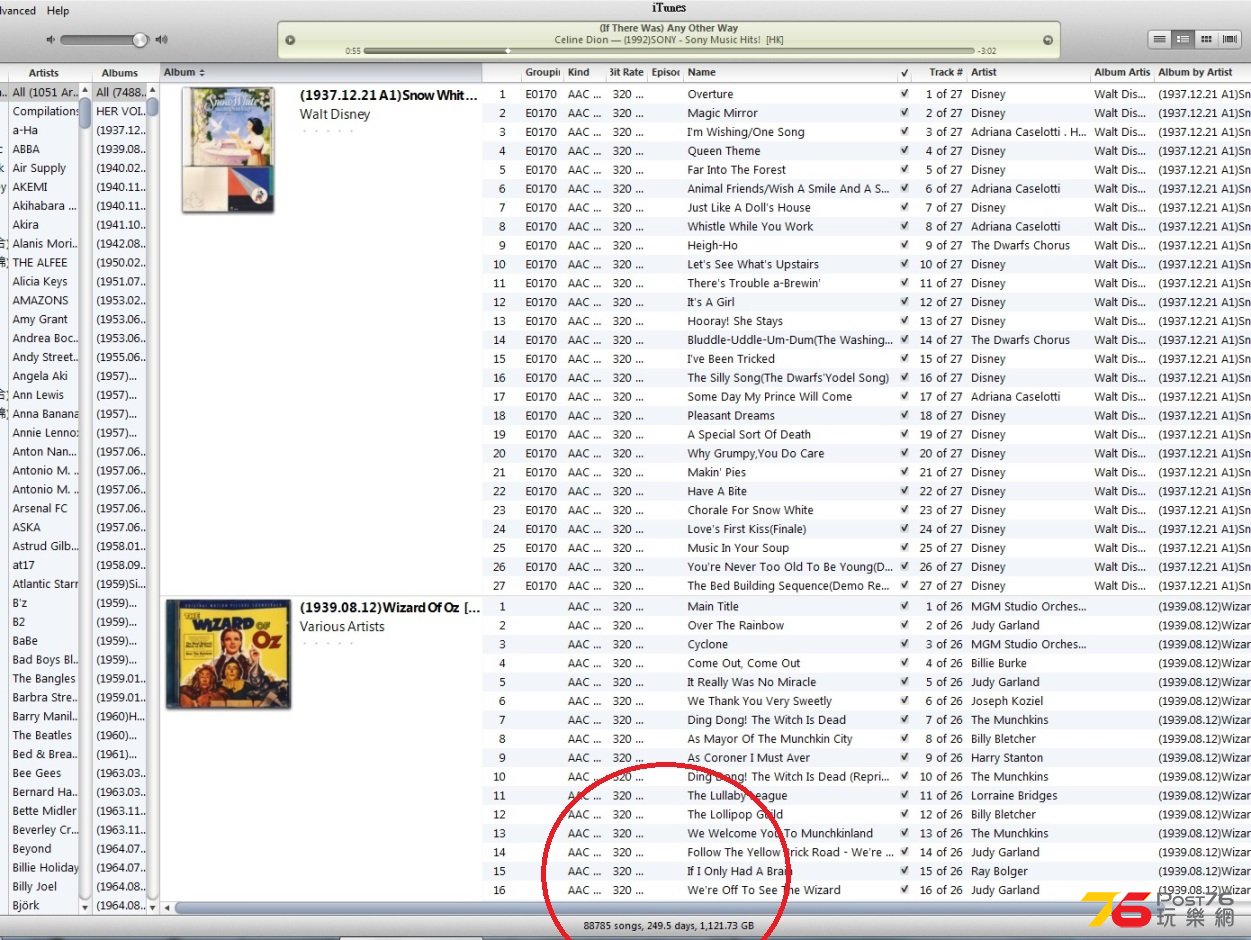Click the Artists list scroll-down arrow
Viewport: 1251px width, 940px height.
pos(85,907)
